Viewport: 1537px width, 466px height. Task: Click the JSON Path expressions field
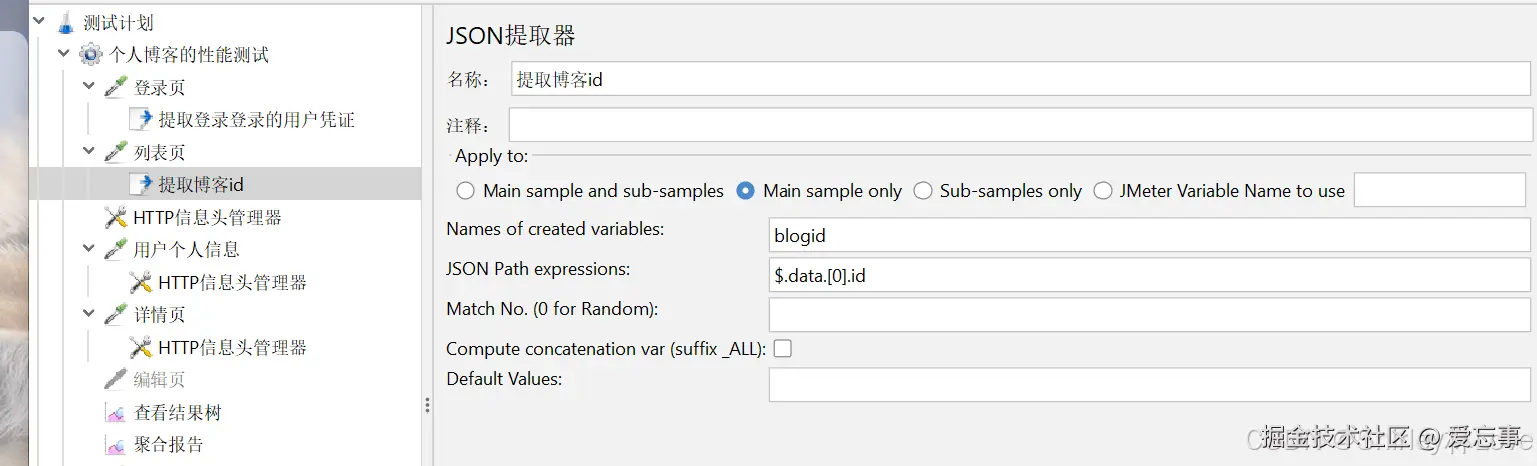coord(1149,276)
